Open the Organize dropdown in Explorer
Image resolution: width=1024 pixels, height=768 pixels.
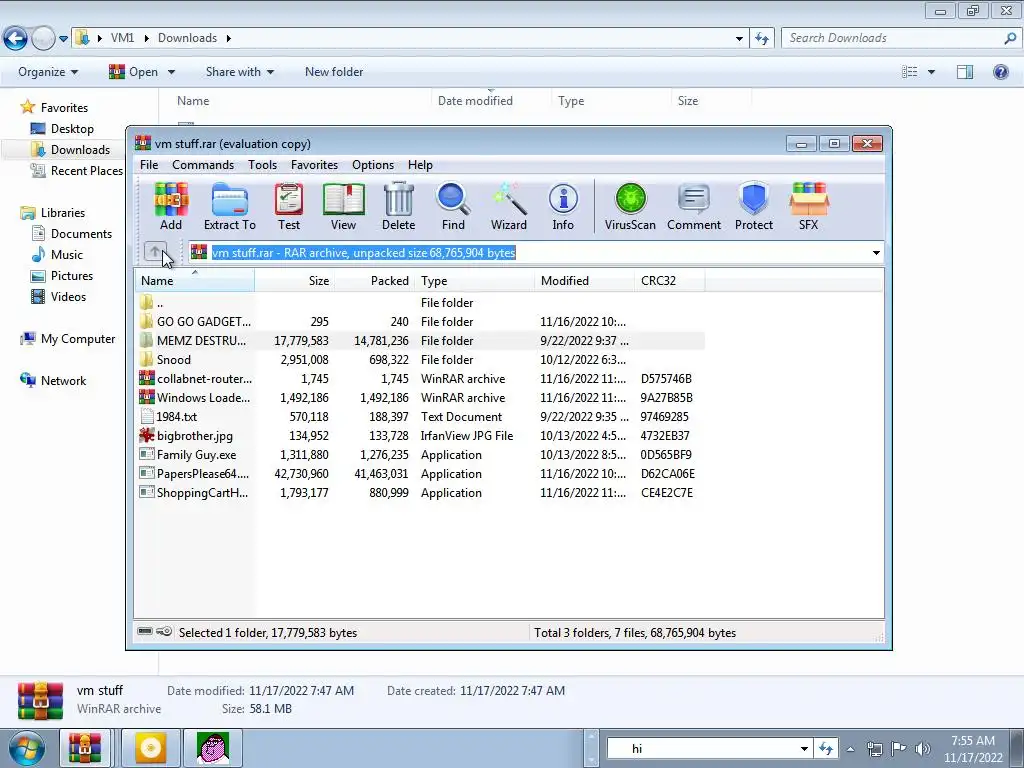(x=48, y=72)
